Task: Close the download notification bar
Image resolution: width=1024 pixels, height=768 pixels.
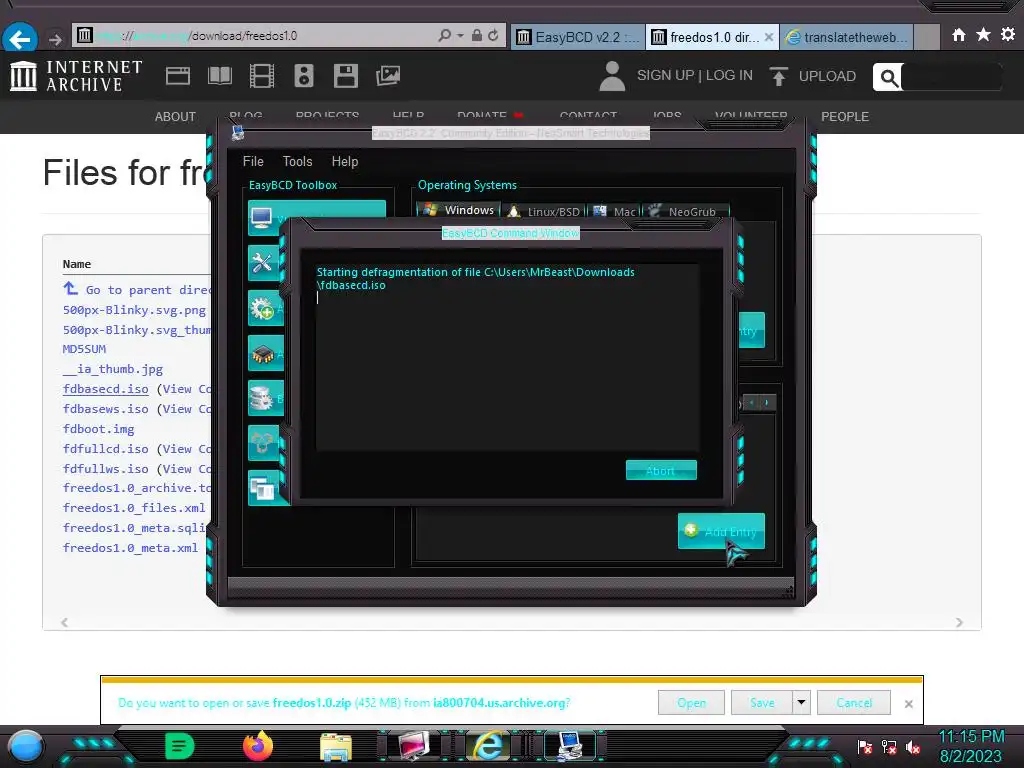Action: click(908, 704)
